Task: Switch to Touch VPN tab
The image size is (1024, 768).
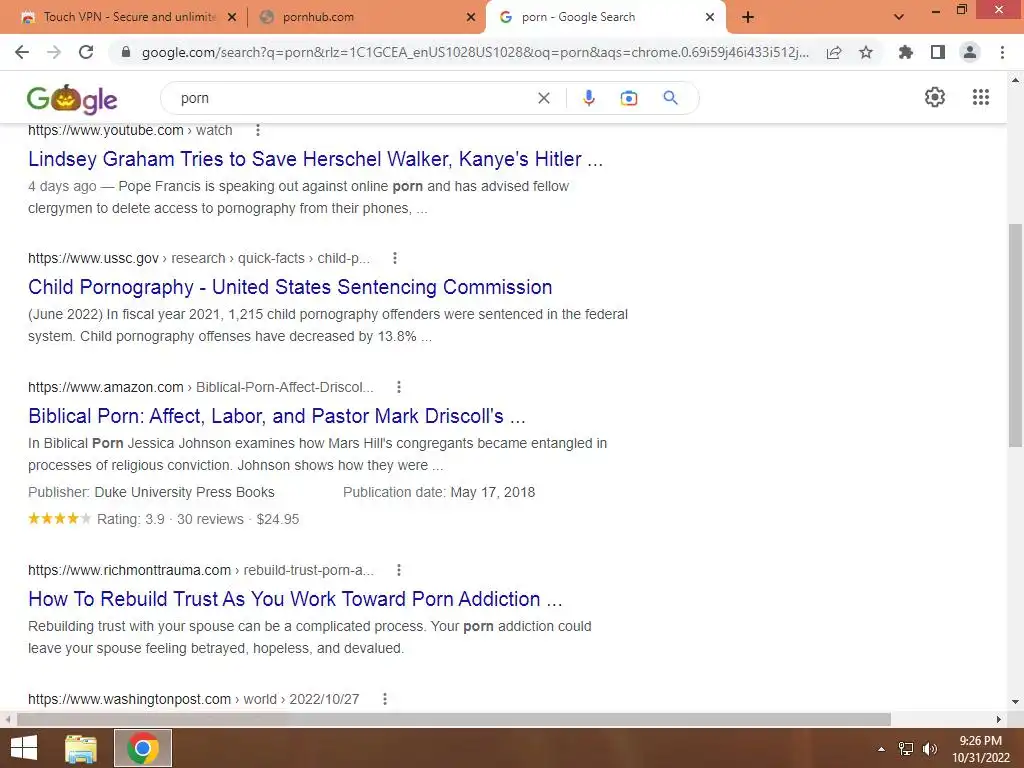Action: [x=129, y=17]
